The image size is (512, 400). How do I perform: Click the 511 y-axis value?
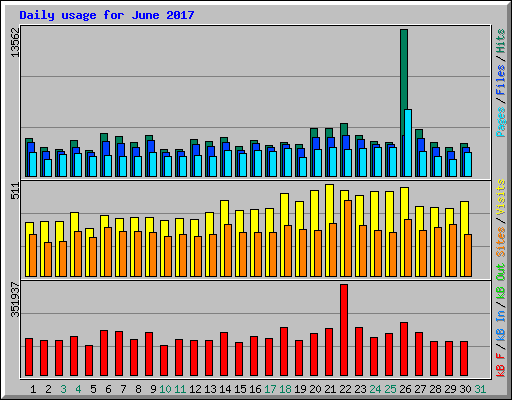click(15, 191)
